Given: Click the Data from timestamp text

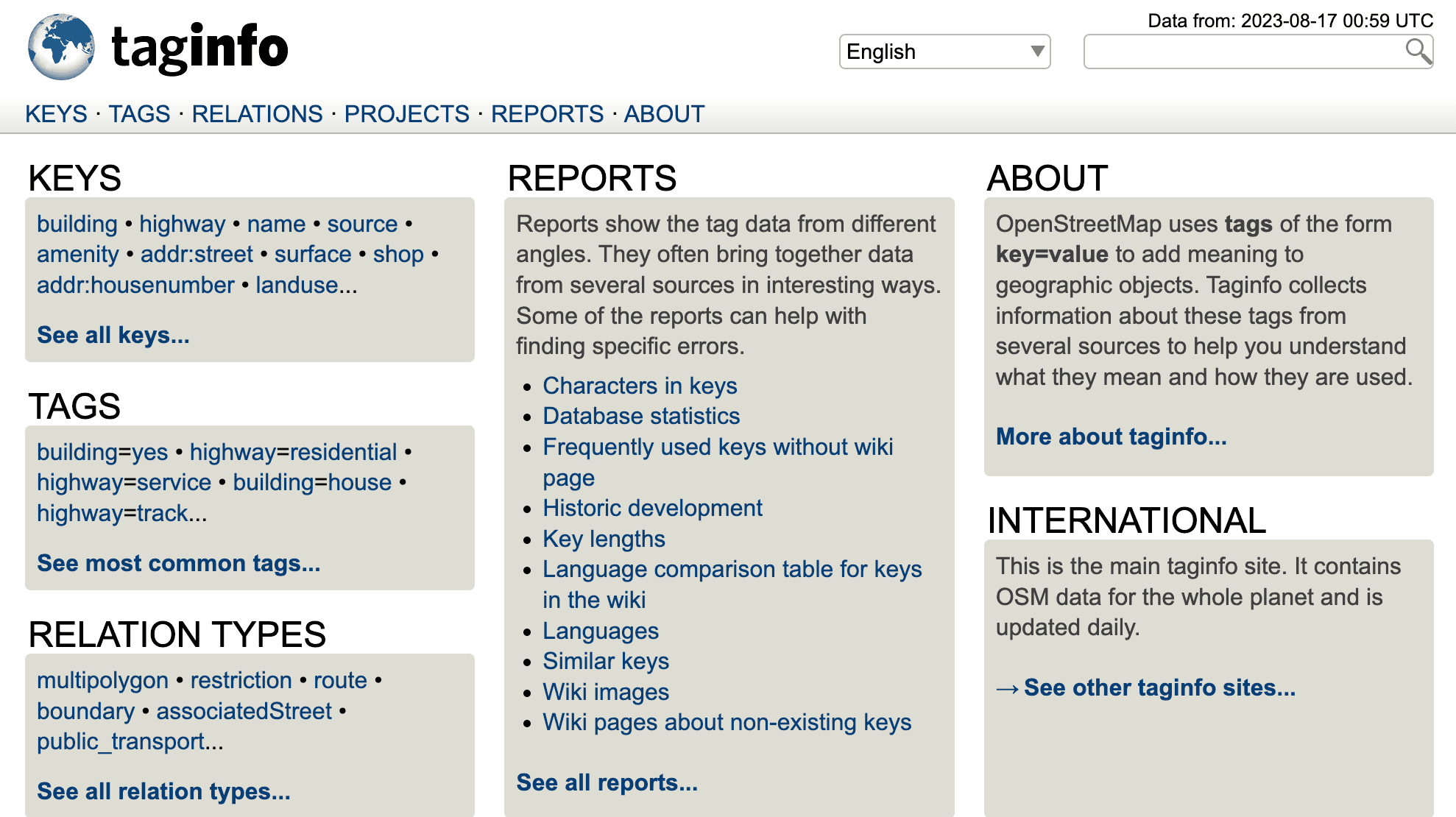Looking at the screenshot, I should (x=1290, y=20).
